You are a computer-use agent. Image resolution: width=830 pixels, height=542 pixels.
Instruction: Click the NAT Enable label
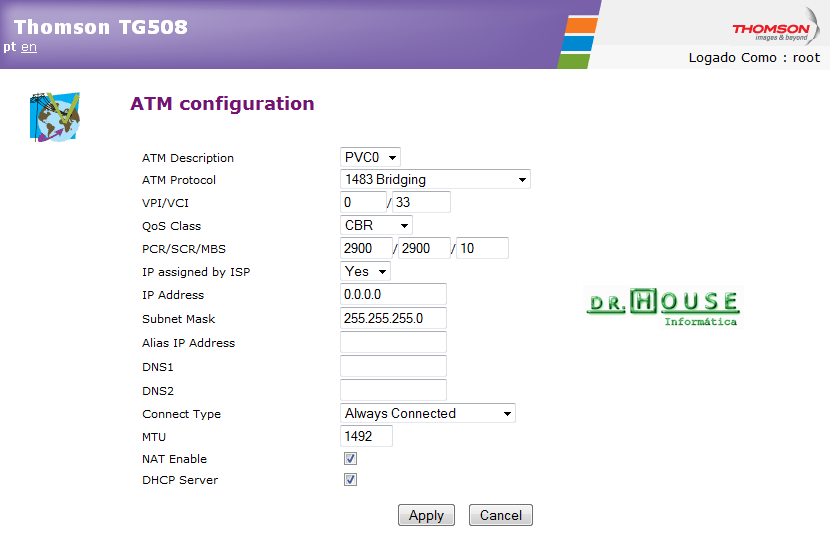pos(174,459)
